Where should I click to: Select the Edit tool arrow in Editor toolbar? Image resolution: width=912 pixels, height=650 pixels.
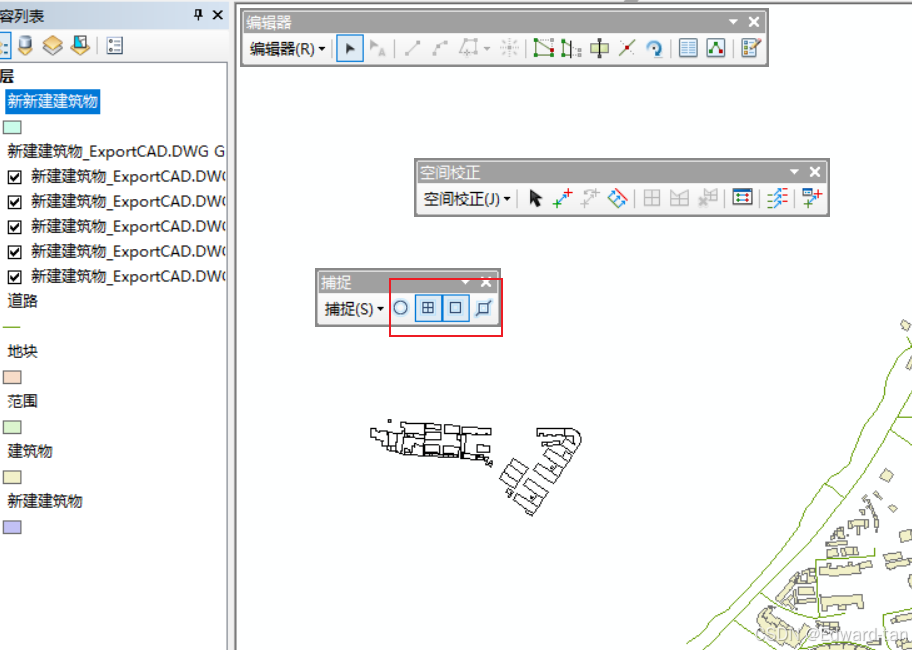coord(350,48)
